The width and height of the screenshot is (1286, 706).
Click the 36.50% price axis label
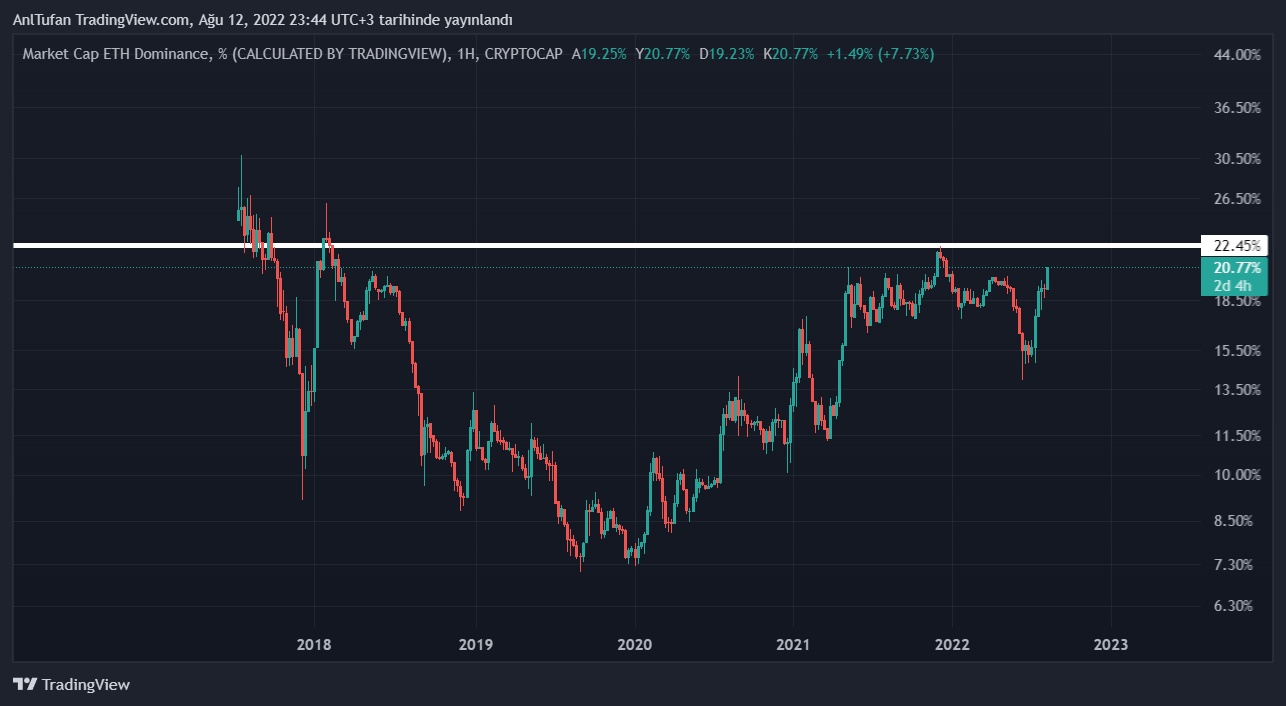point(1236,108)
